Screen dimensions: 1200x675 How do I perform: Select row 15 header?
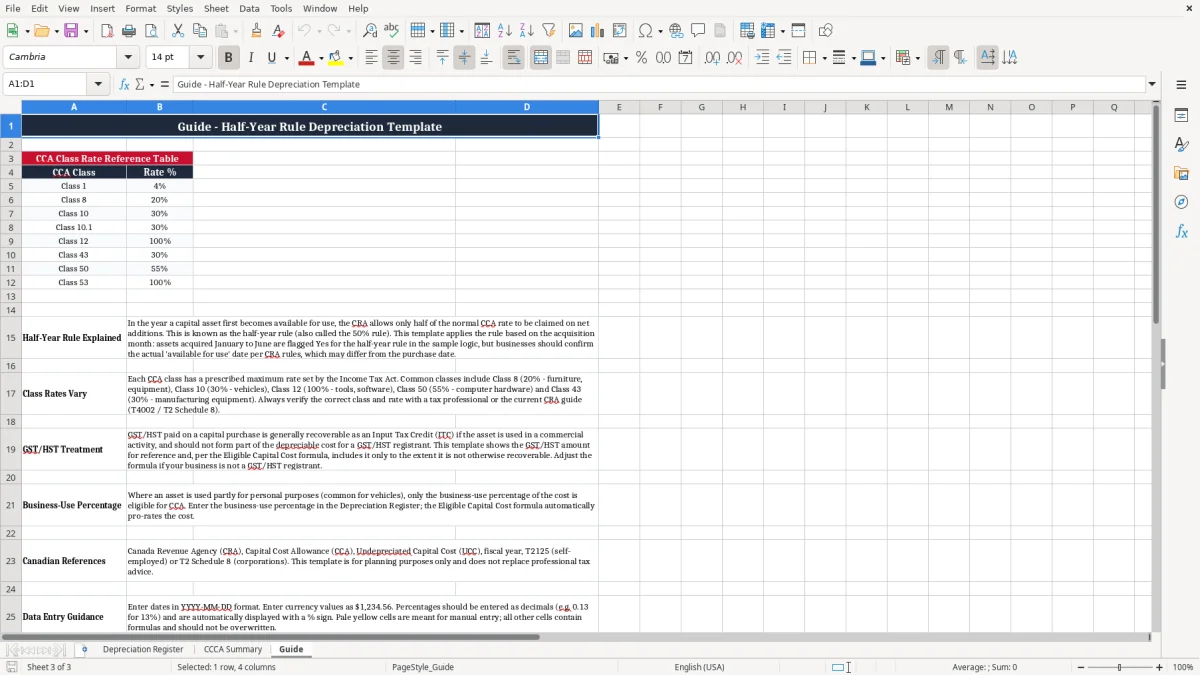coord(11,338)
